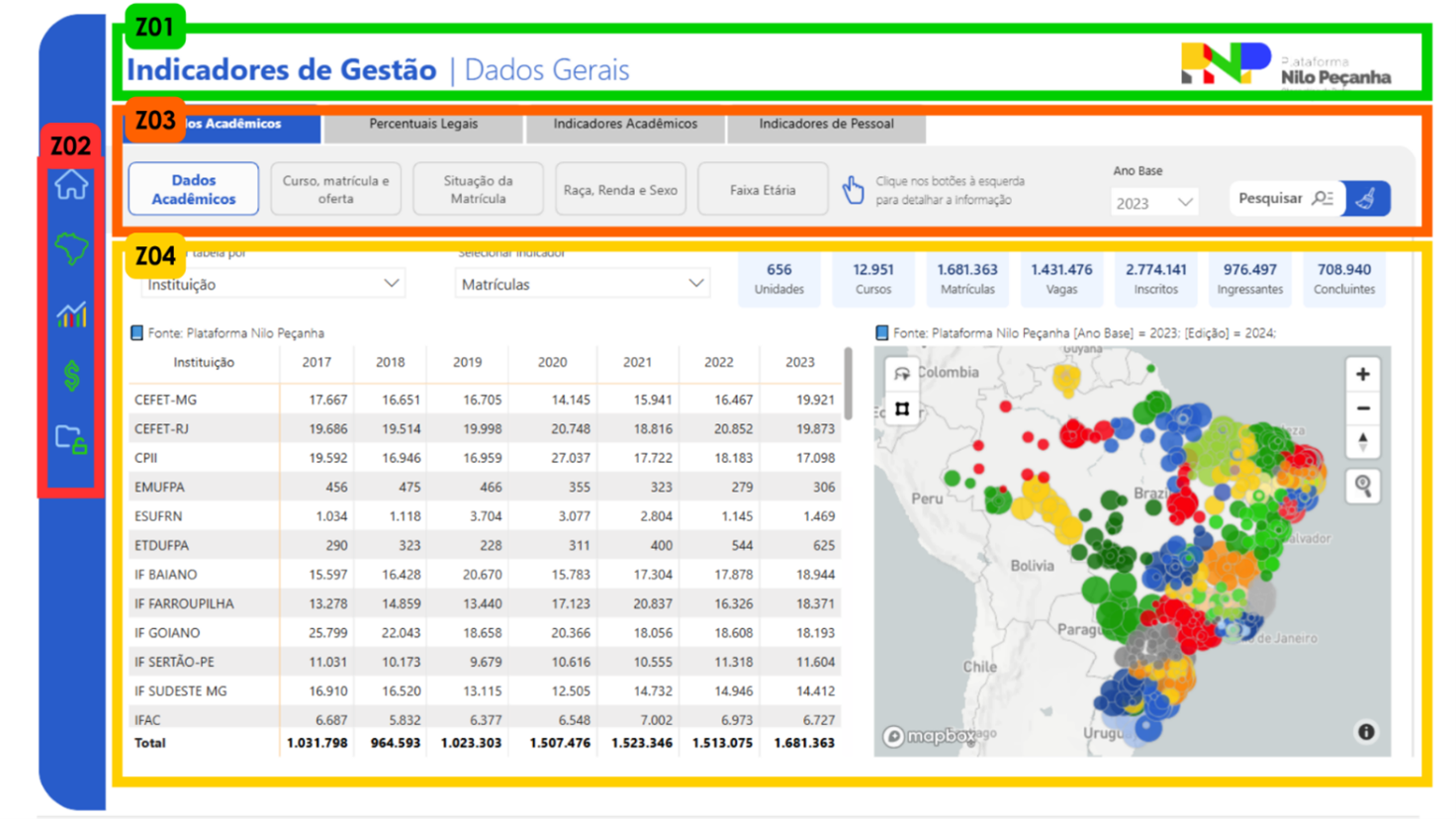The image size is (1456, 819).
Task: Activate the lasso selection tool on the map
Action: click(903, 373)
